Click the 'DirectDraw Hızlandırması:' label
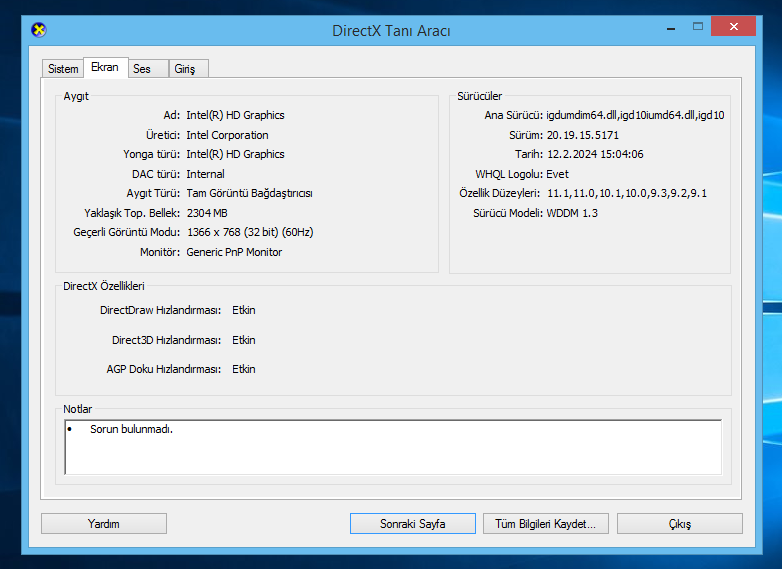The image size is (782, 569). coord(160,310)
